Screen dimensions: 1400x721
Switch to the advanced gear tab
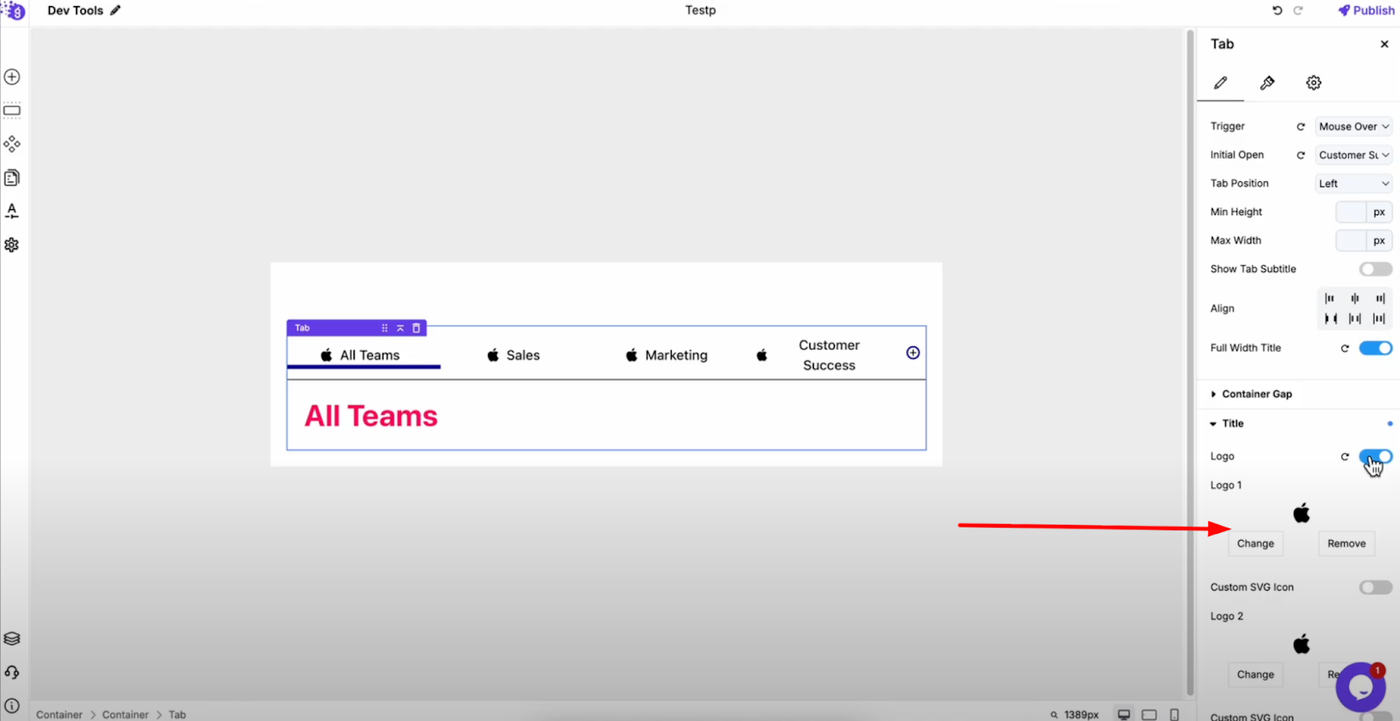[1314, 83]
